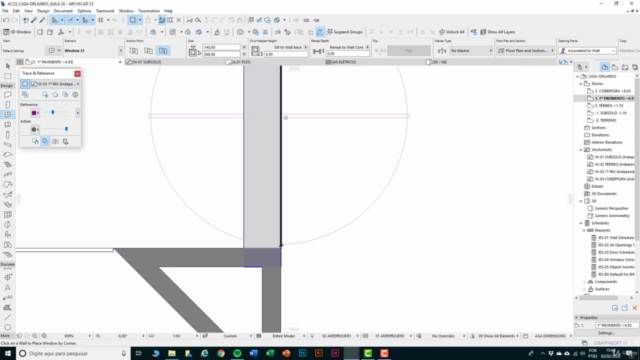The width and height of the screenshot is (640, 360).
Task: Open Spotify from the taskbar
Action: (x=237, y=353)
